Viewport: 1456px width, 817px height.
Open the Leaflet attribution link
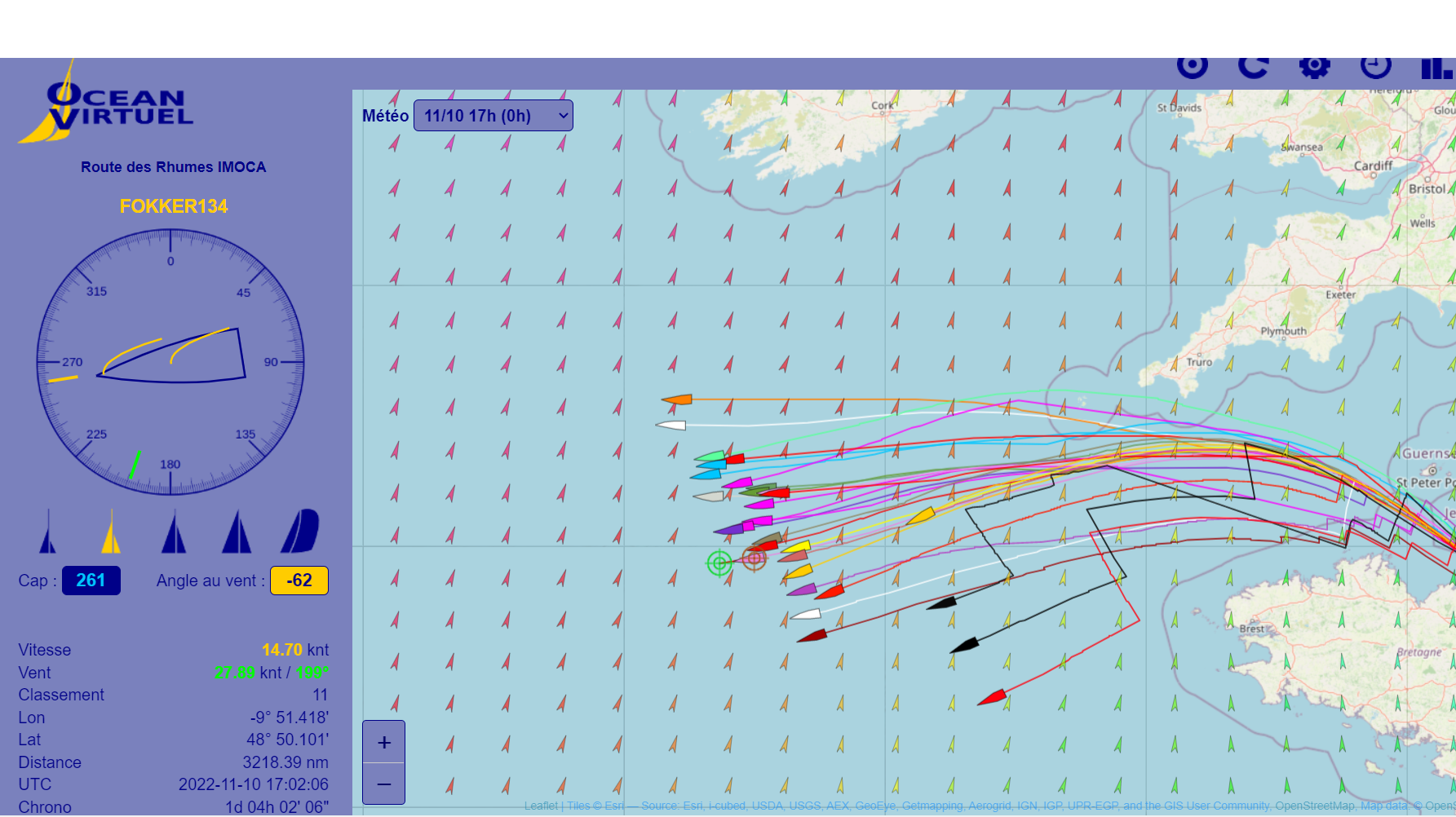point(541,806)
